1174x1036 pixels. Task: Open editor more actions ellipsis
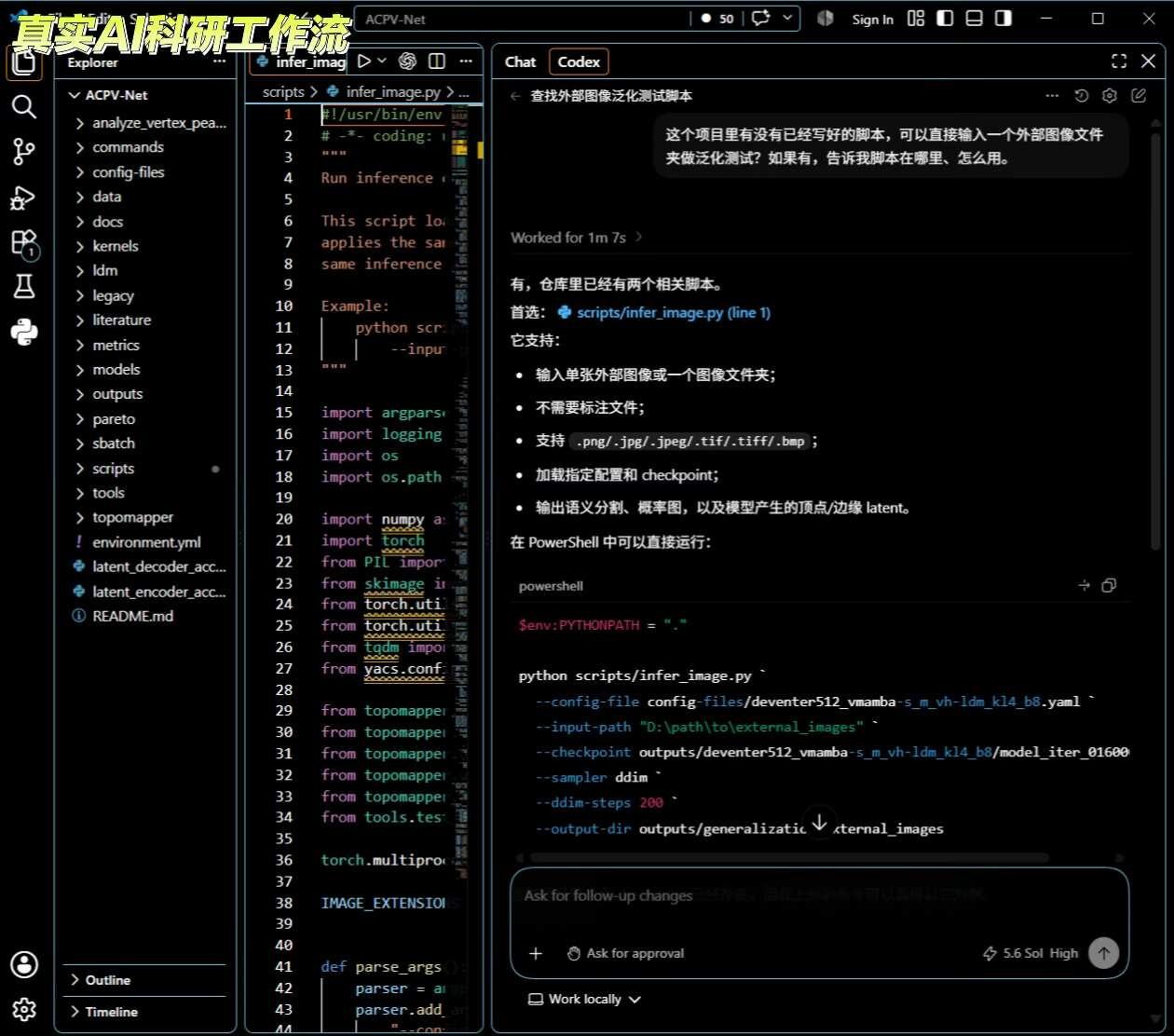click(466, 61)
